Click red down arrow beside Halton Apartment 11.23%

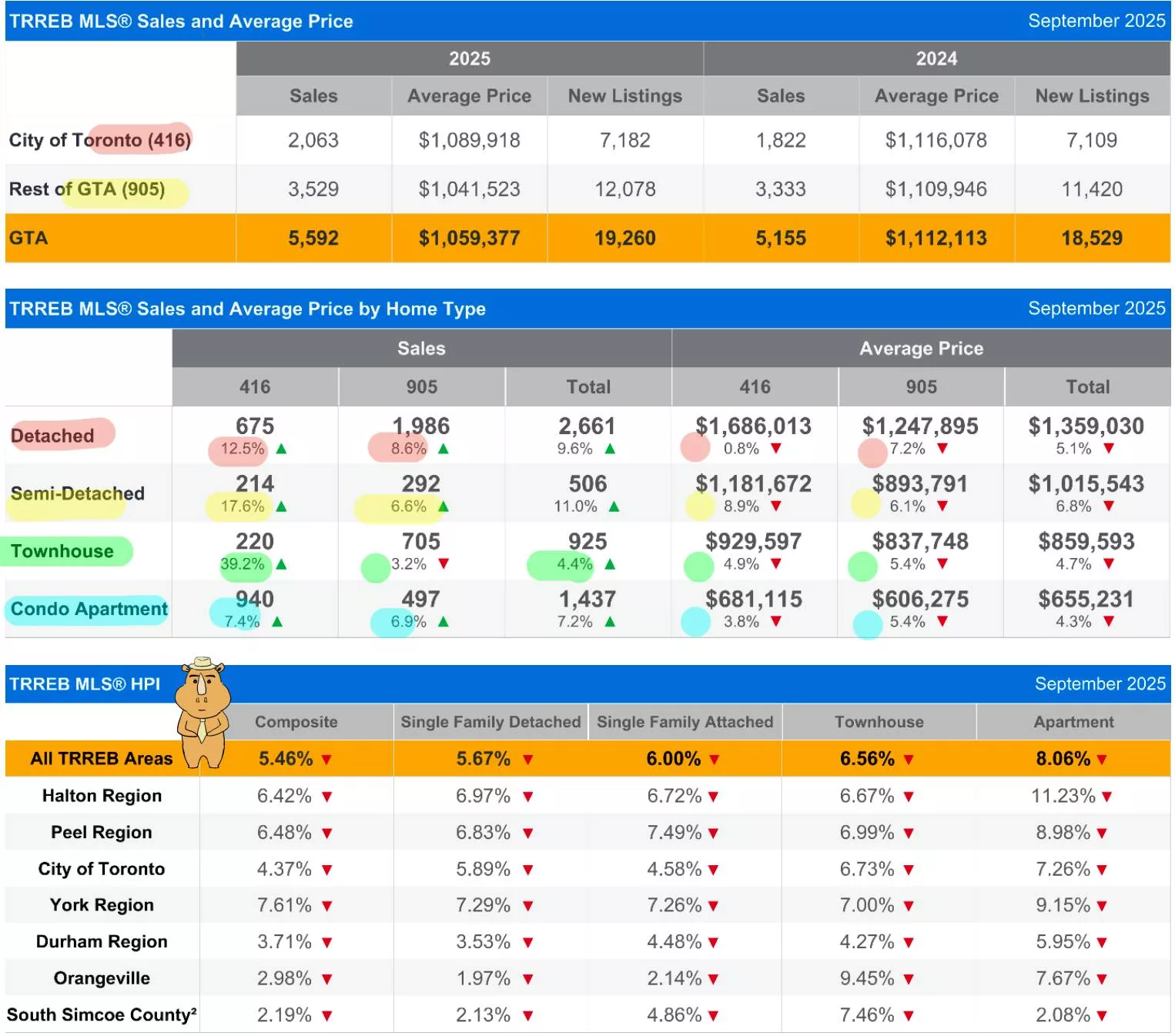1106,797
